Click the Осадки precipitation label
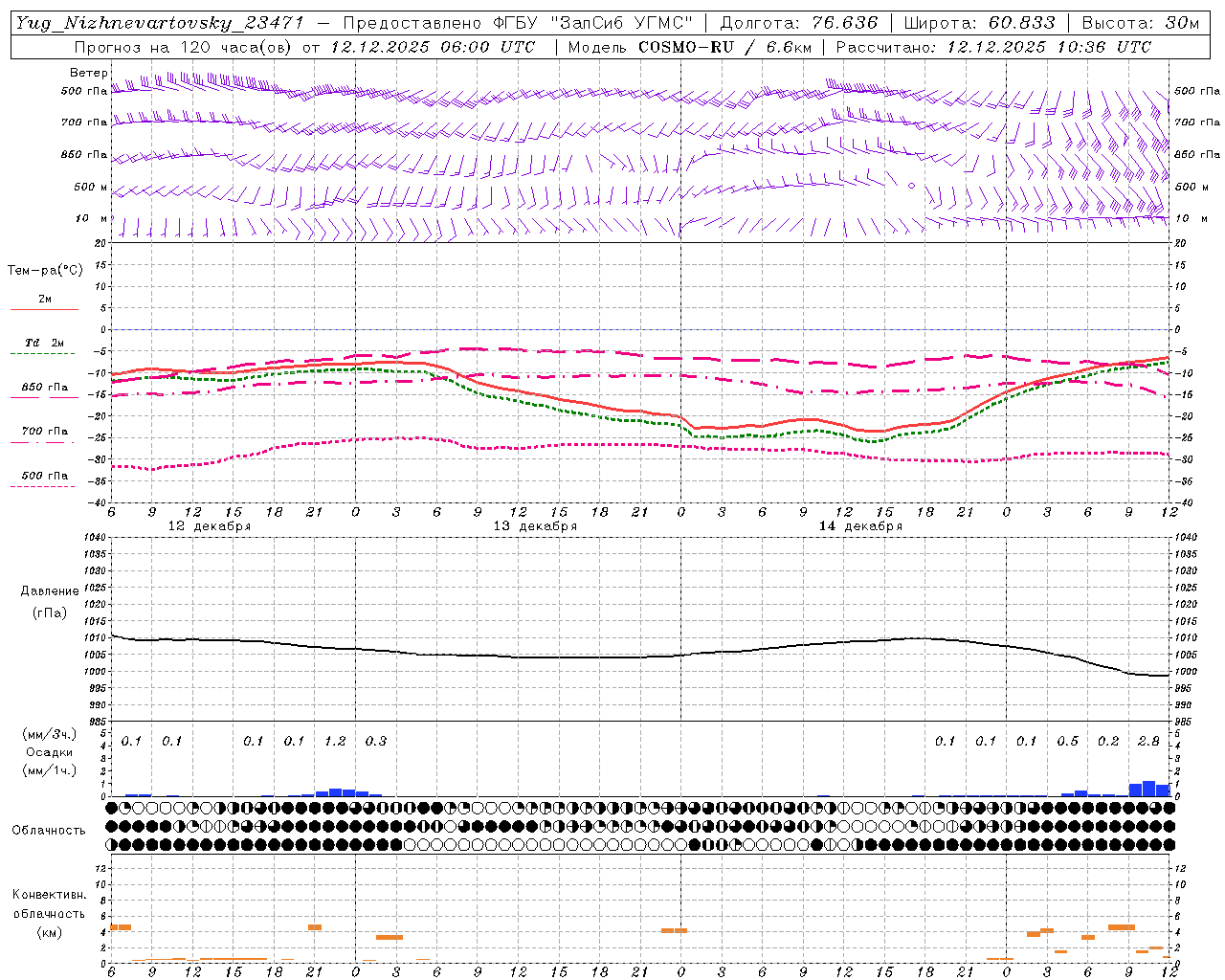1225x980 pixels. tap(49, 752)
